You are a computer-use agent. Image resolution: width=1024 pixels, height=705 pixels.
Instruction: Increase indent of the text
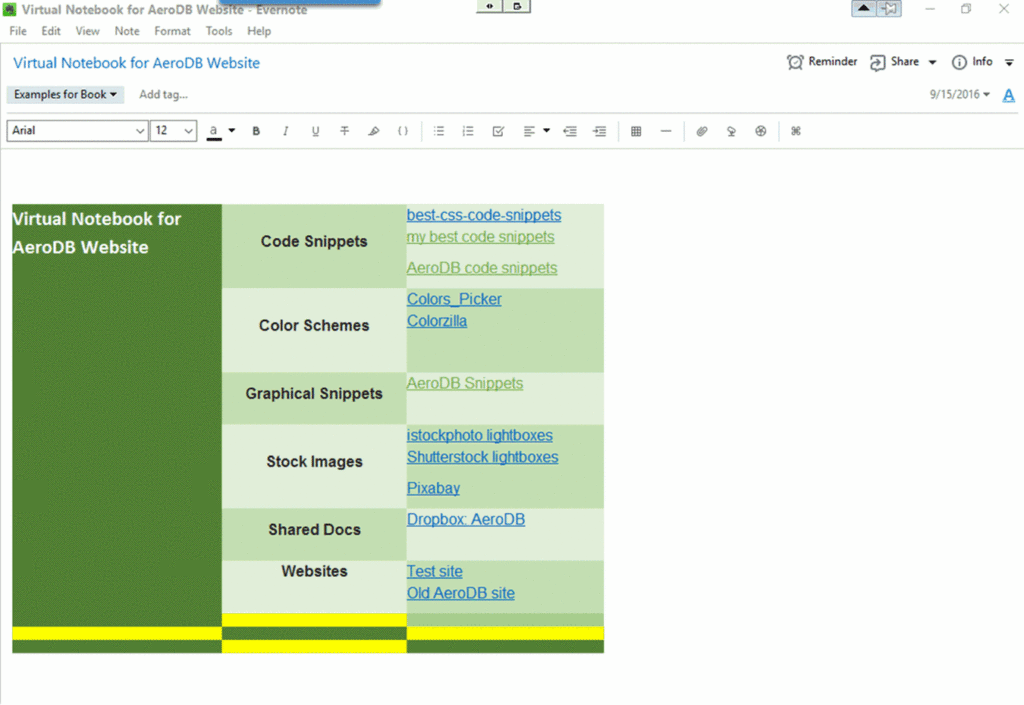(600, 131)
